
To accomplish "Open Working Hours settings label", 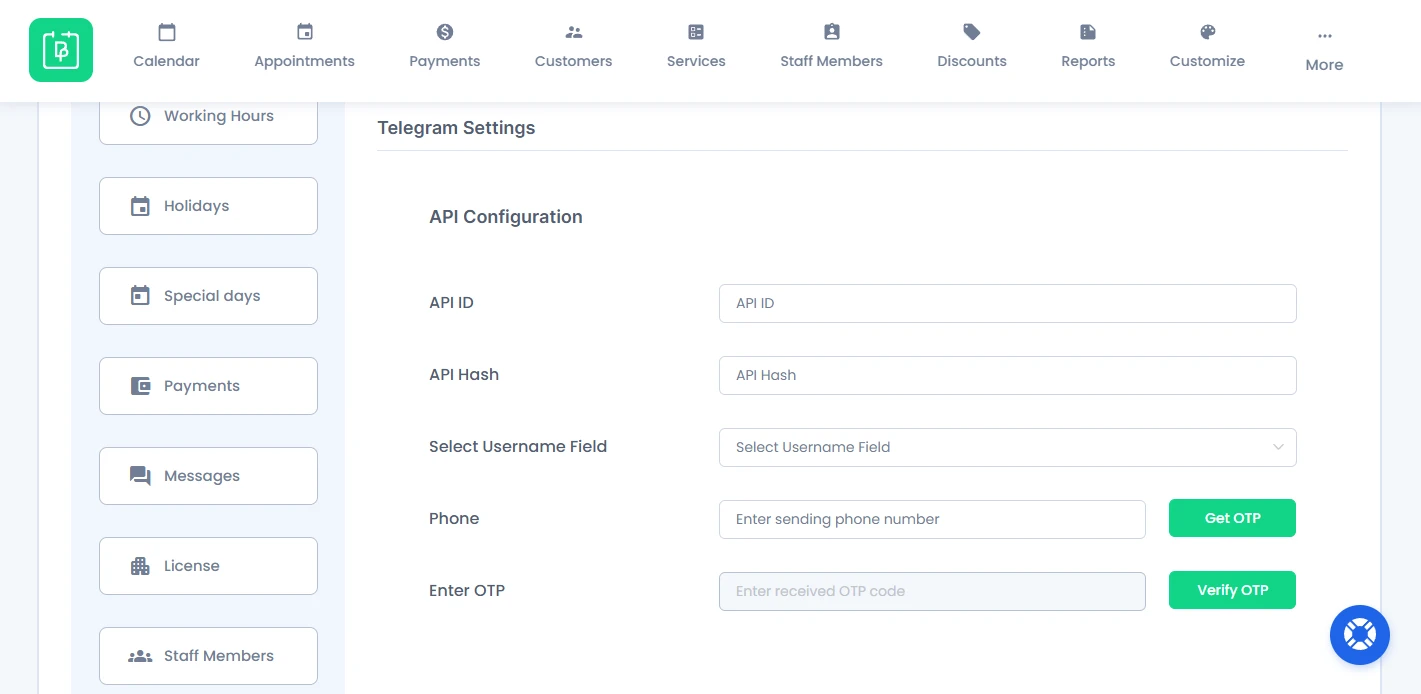I will (x=219, y=116).
